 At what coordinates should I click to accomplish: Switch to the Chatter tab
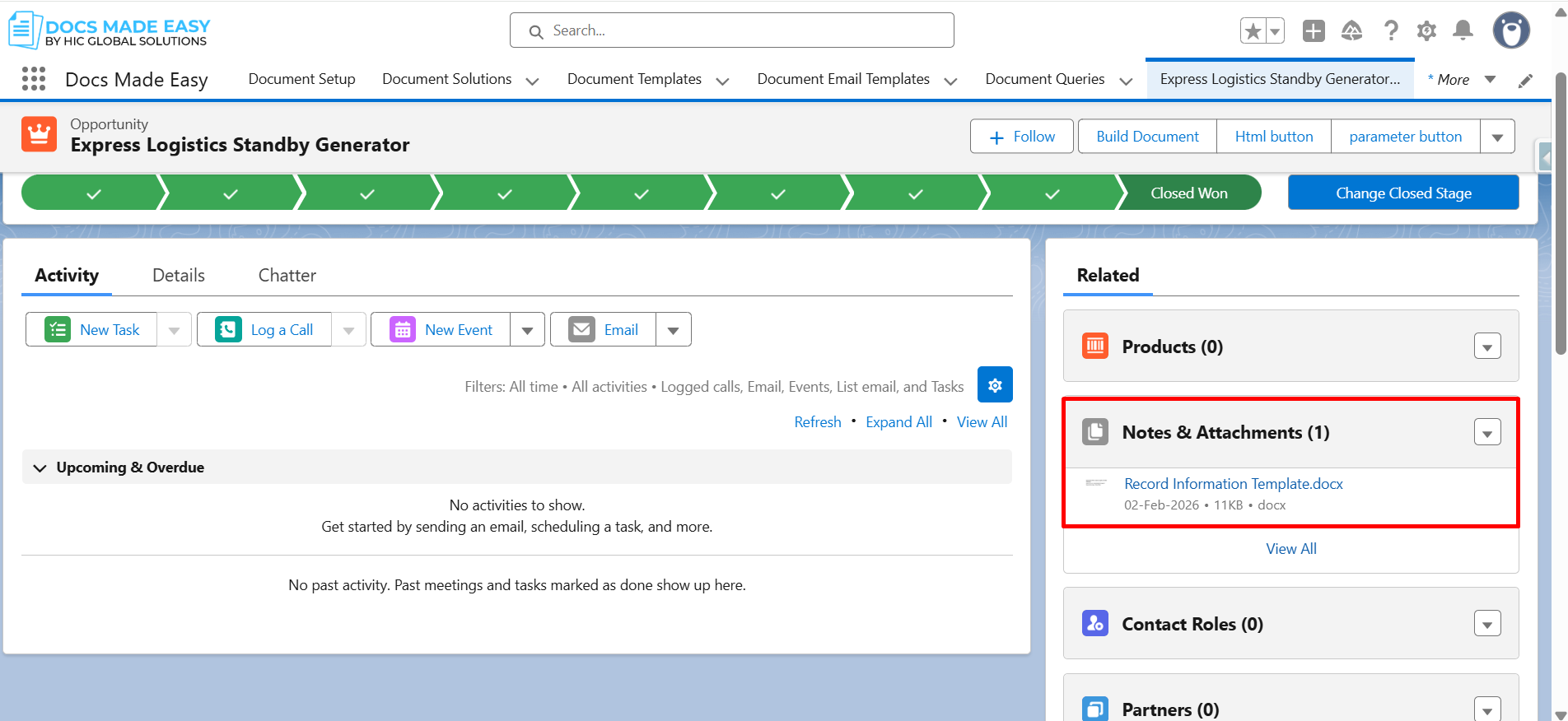click(287, 276)
